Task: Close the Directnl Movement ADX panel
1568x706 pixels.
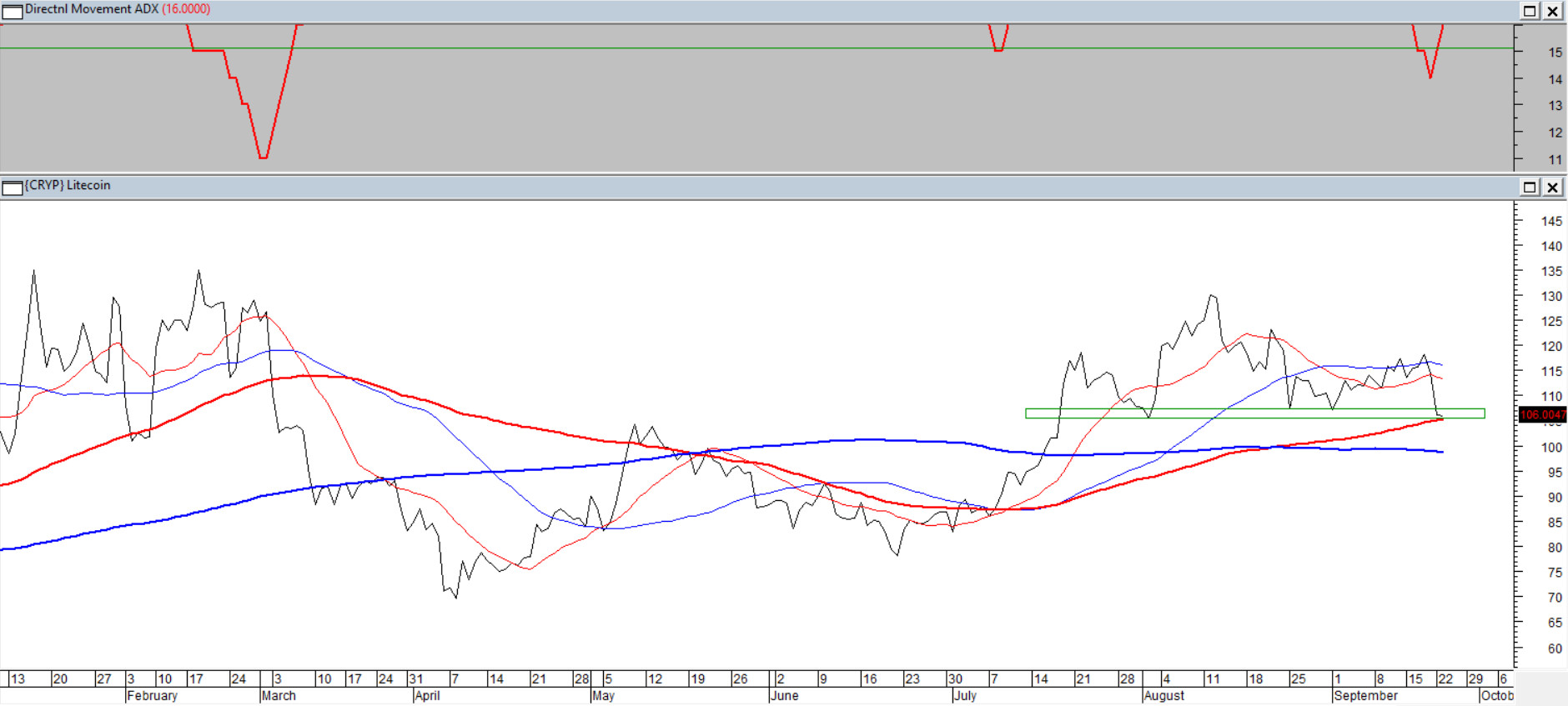Action: click(1552, 11)
